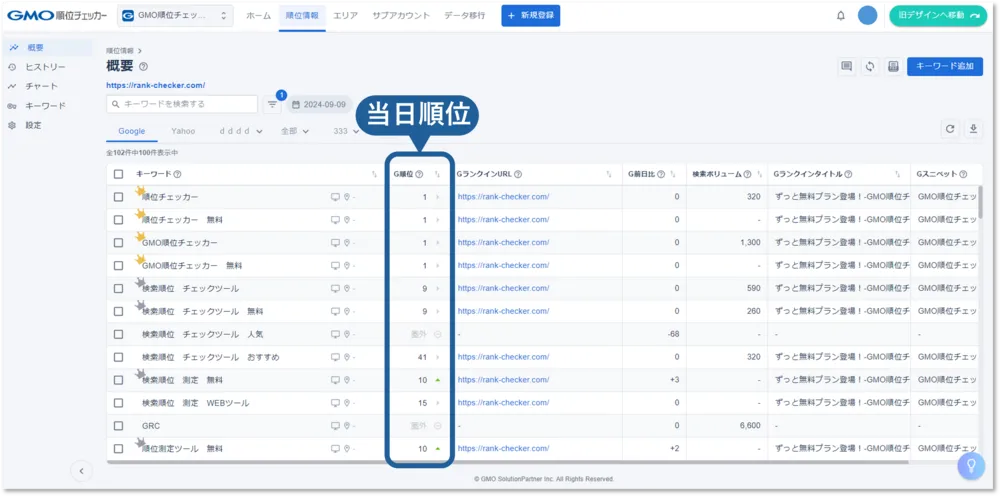Image resolution: width=1000 pixels, height=496 pixels.
Task: Check the box for 順位チェッカー row
Action: point(119,197)
